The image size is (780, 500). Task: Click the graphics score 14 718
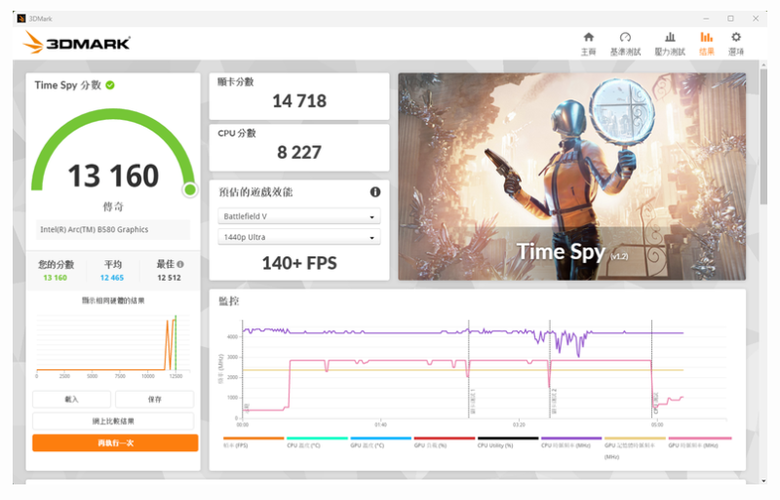tap(299, 101)
